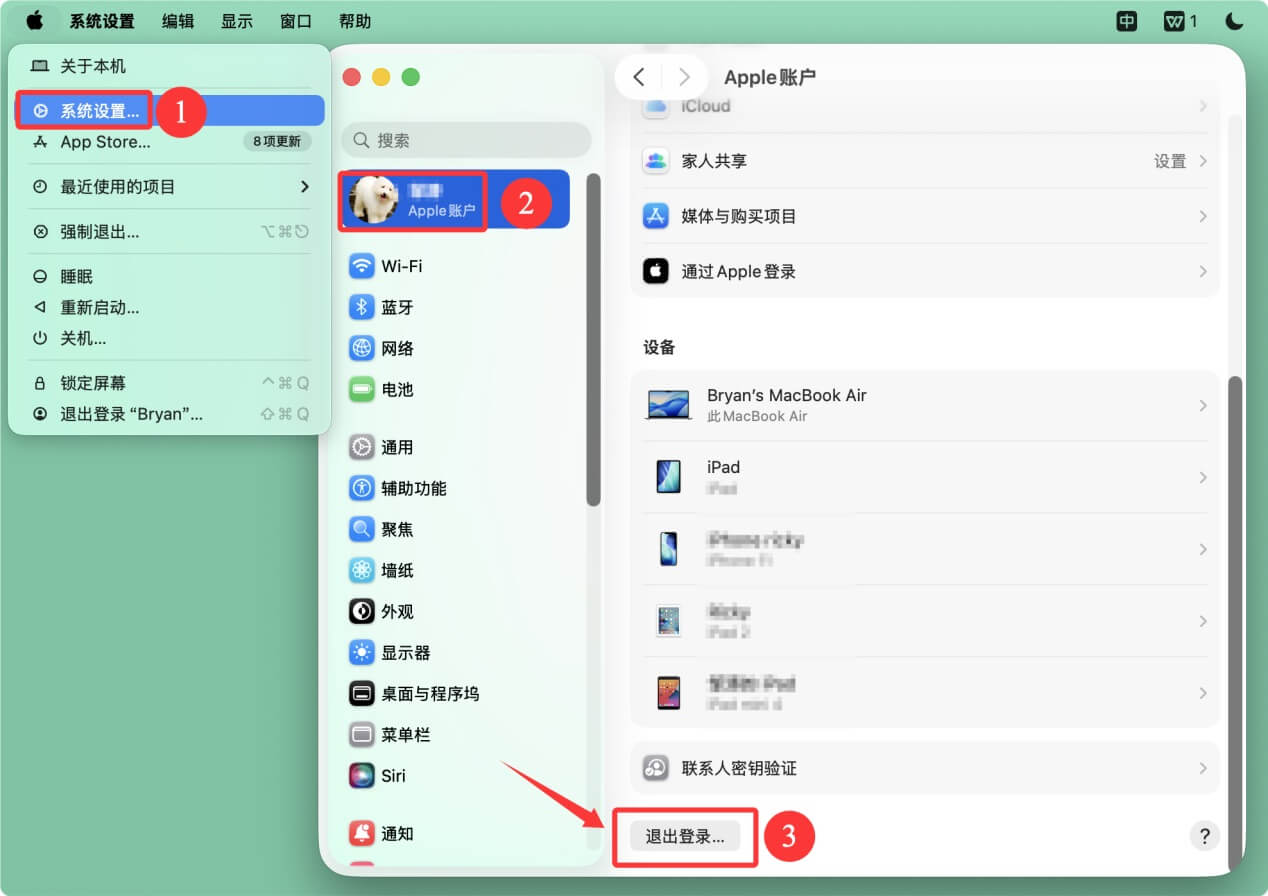This screenshot has height=896, width=1268.
Task: Toggle Do Not Disturb moon icon
Action: [x=1233, y=21]
